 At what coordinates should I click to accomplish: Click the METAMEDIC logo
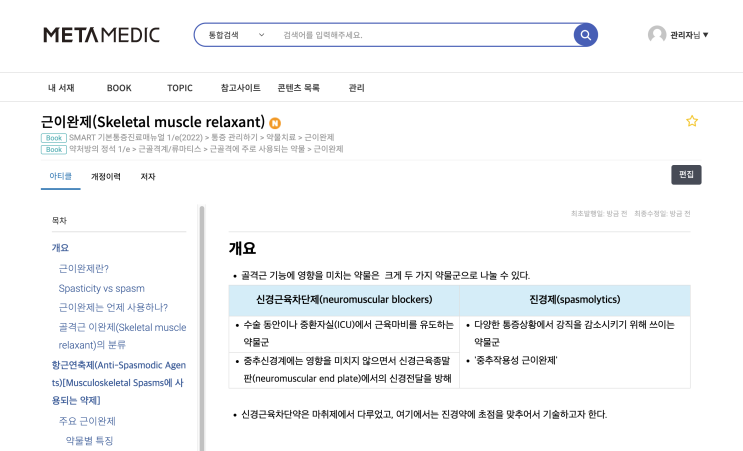[101, 35]
